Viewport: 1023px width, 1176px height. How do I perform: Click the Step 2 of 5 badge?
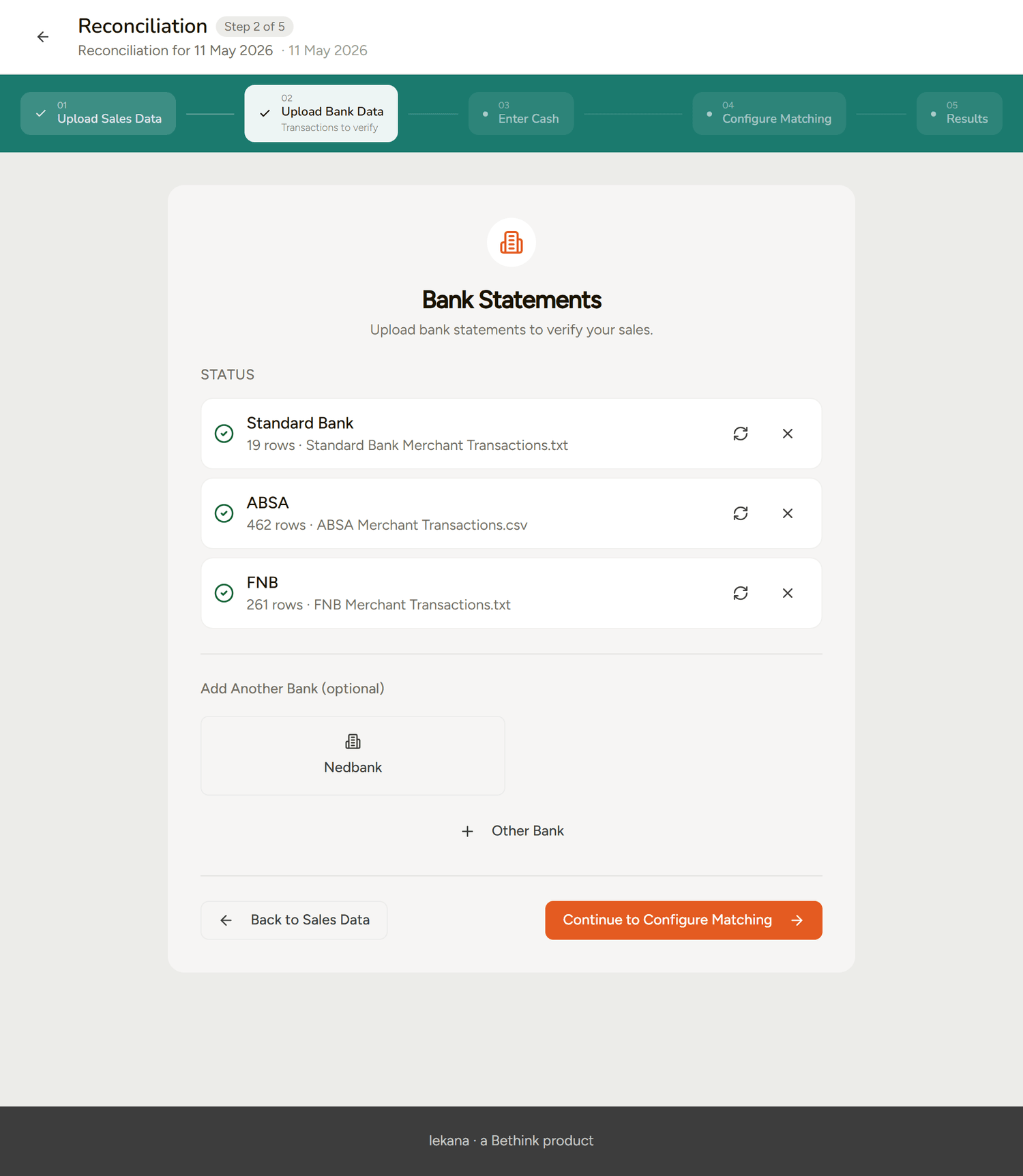(254, 27)
